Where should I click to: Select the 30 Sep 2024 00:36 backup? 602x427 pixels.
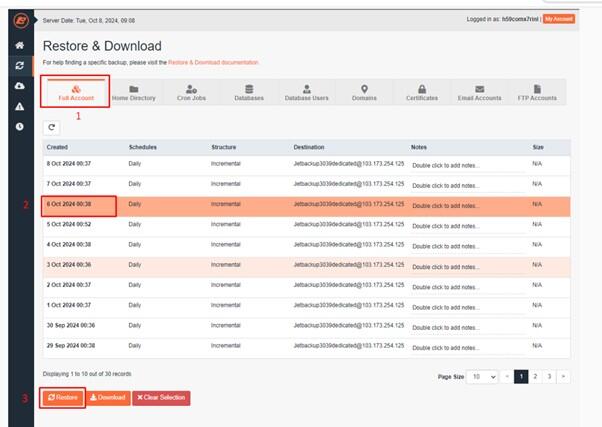click(x=306, y=328)
